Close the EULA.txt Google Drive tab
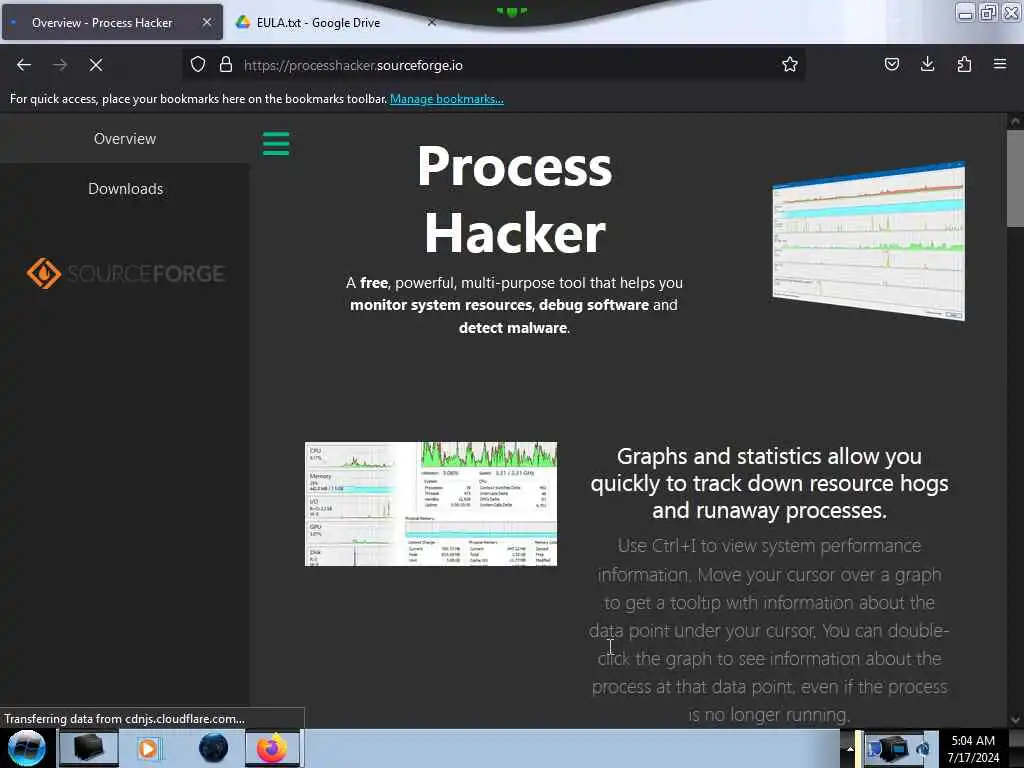This screenshot has width=1024, height=768. point(432,22)
